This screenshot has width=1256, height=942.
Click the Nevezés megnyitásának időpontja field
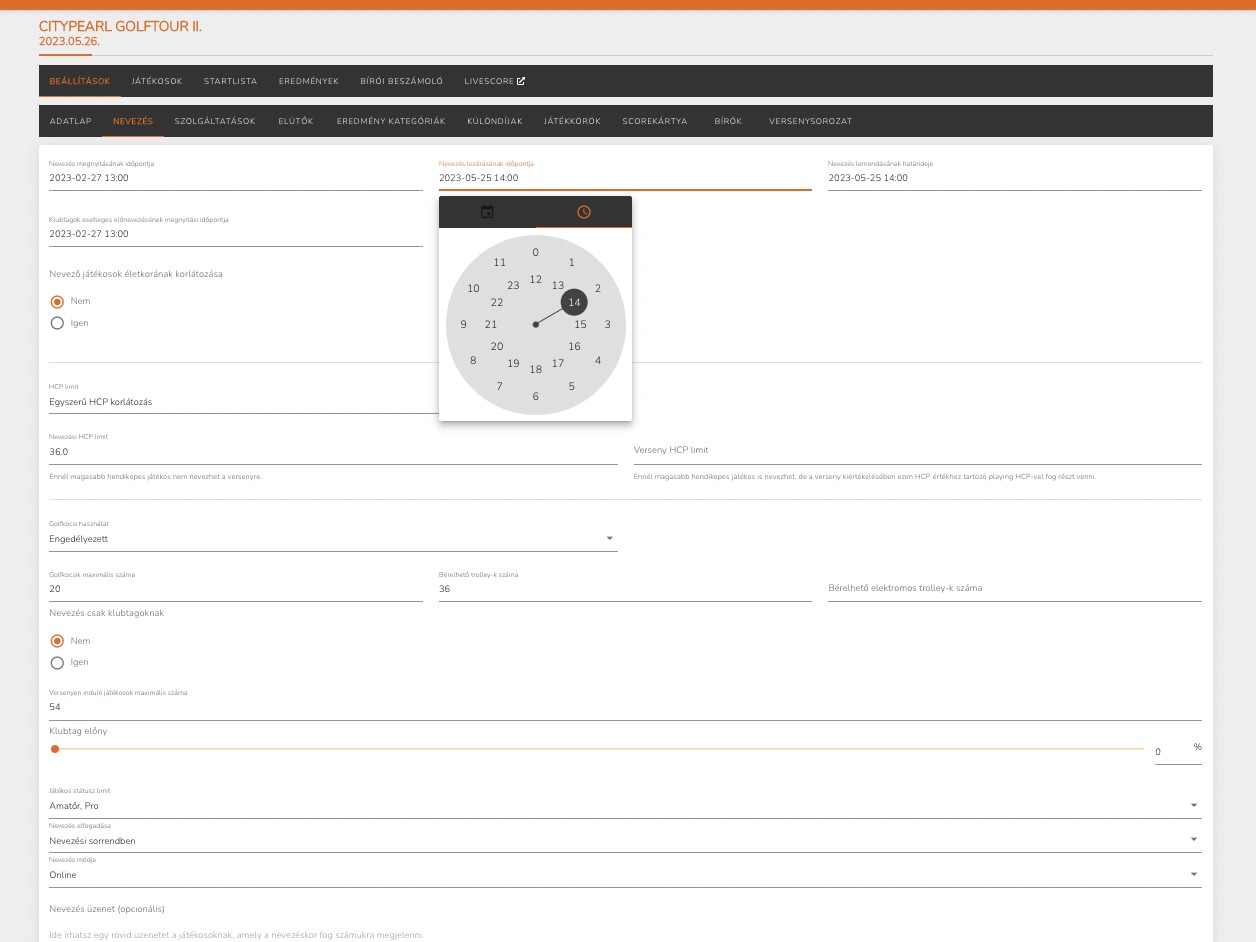click(x=236, y=178)
